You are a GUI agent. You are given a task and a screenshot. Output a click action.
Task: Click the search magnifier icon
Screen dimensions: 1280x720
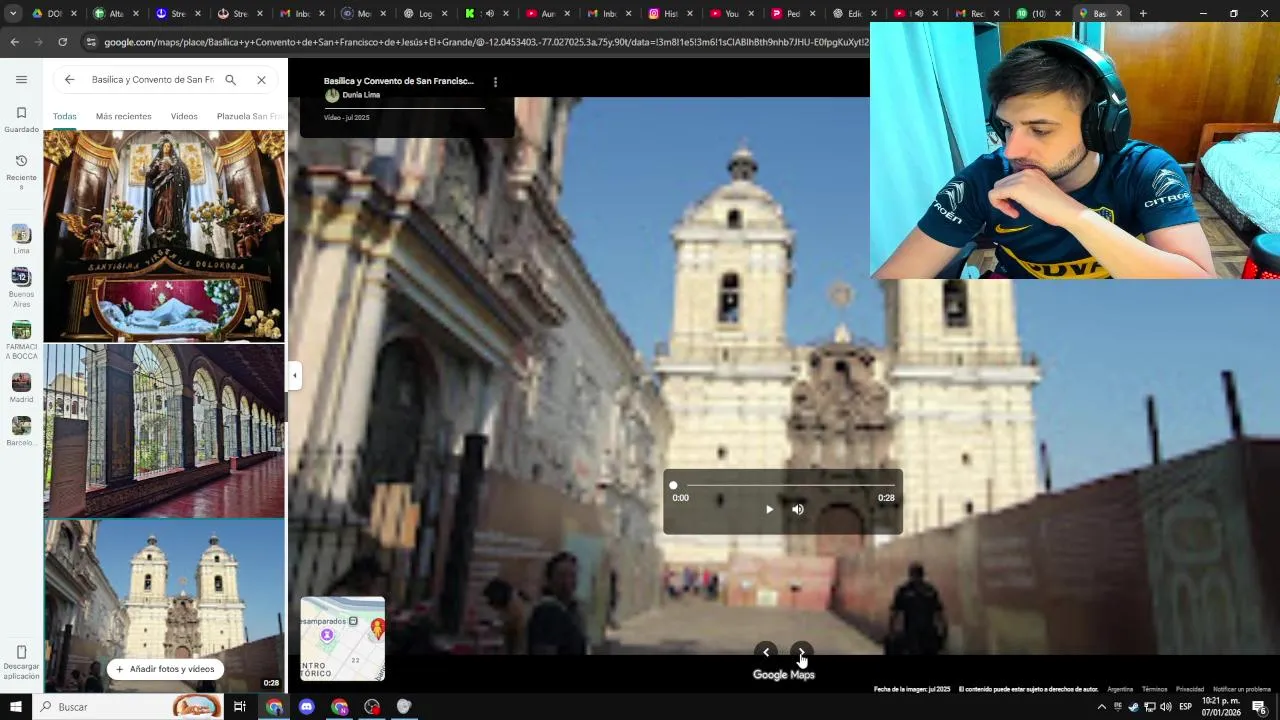230,79
